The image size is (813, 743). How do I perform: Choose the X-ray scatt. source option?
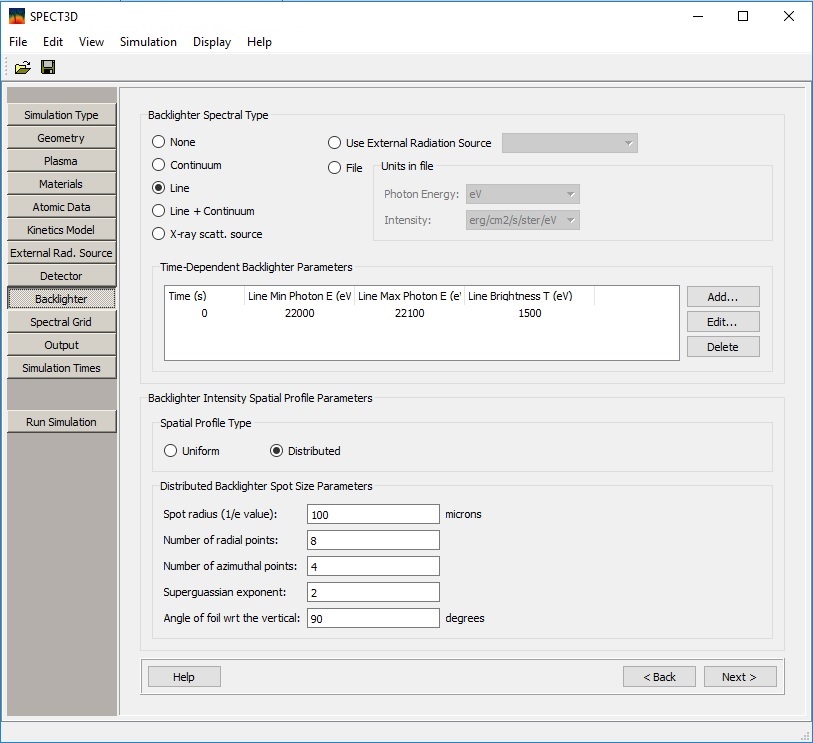(x=159, y=234)
